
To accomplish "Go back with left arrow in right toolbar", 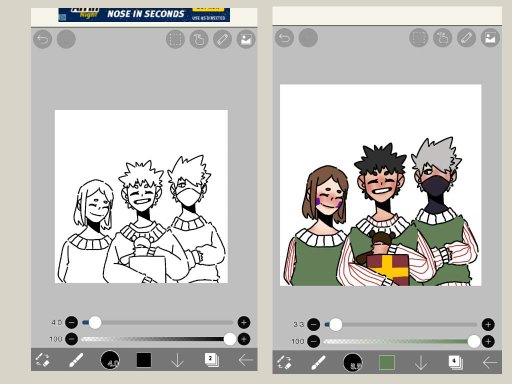I will pos(490,362).
